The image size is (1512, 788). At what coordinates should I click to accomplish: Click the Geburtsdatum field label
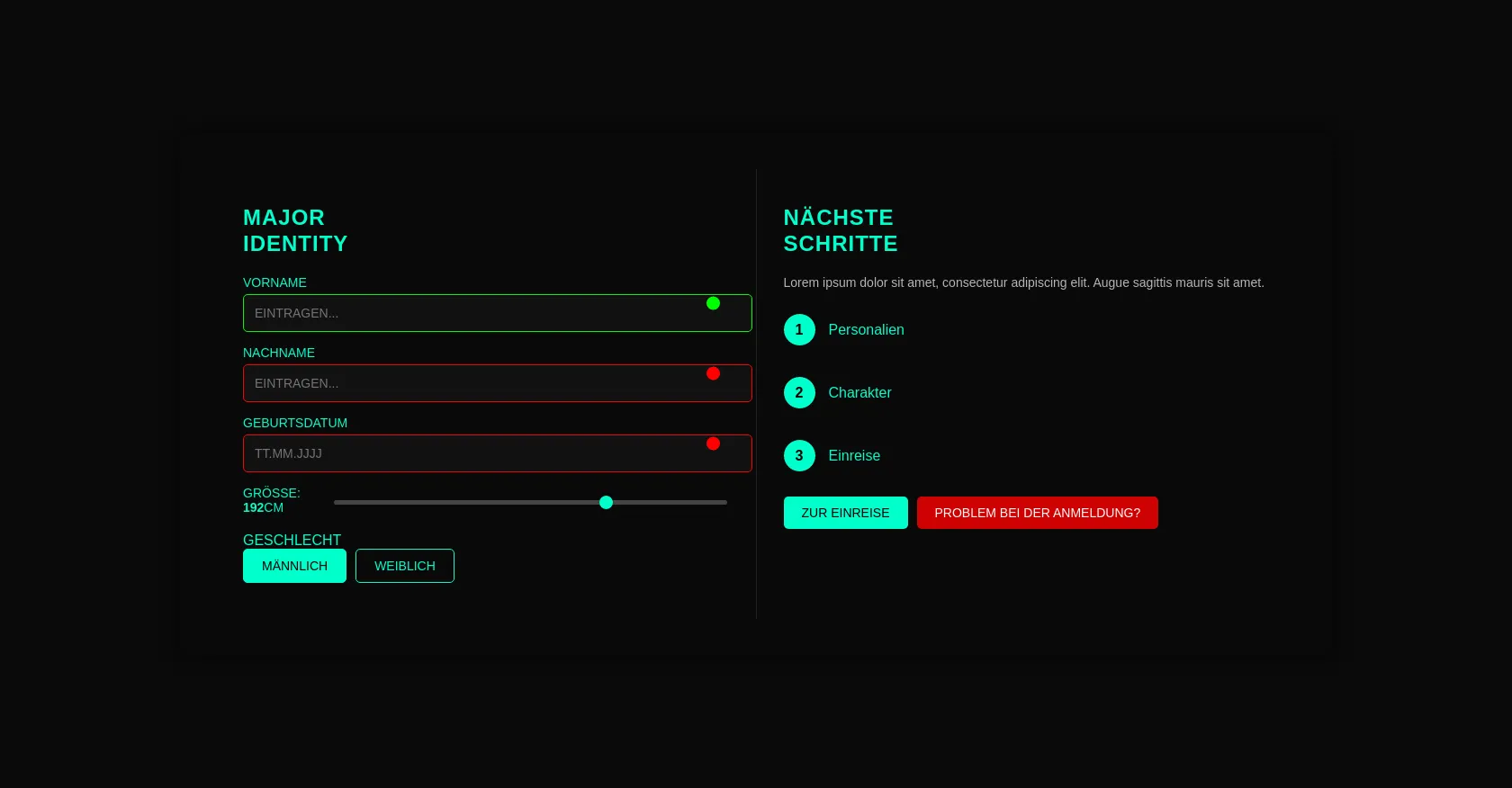coord(295,423)
